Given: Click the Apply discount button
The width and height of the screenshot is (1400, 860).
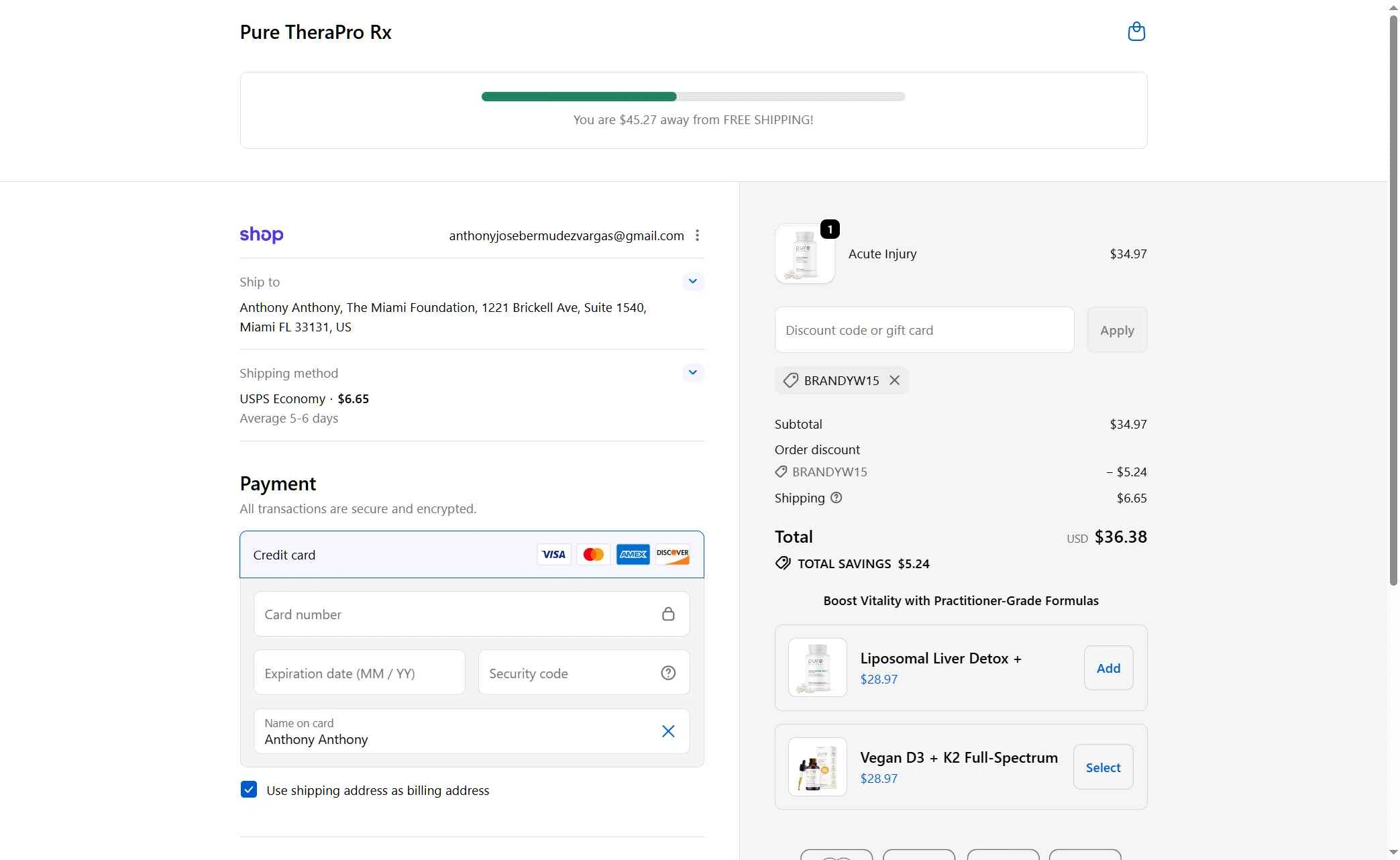Looking at the screenshot, I should [x=1116, y=329].
